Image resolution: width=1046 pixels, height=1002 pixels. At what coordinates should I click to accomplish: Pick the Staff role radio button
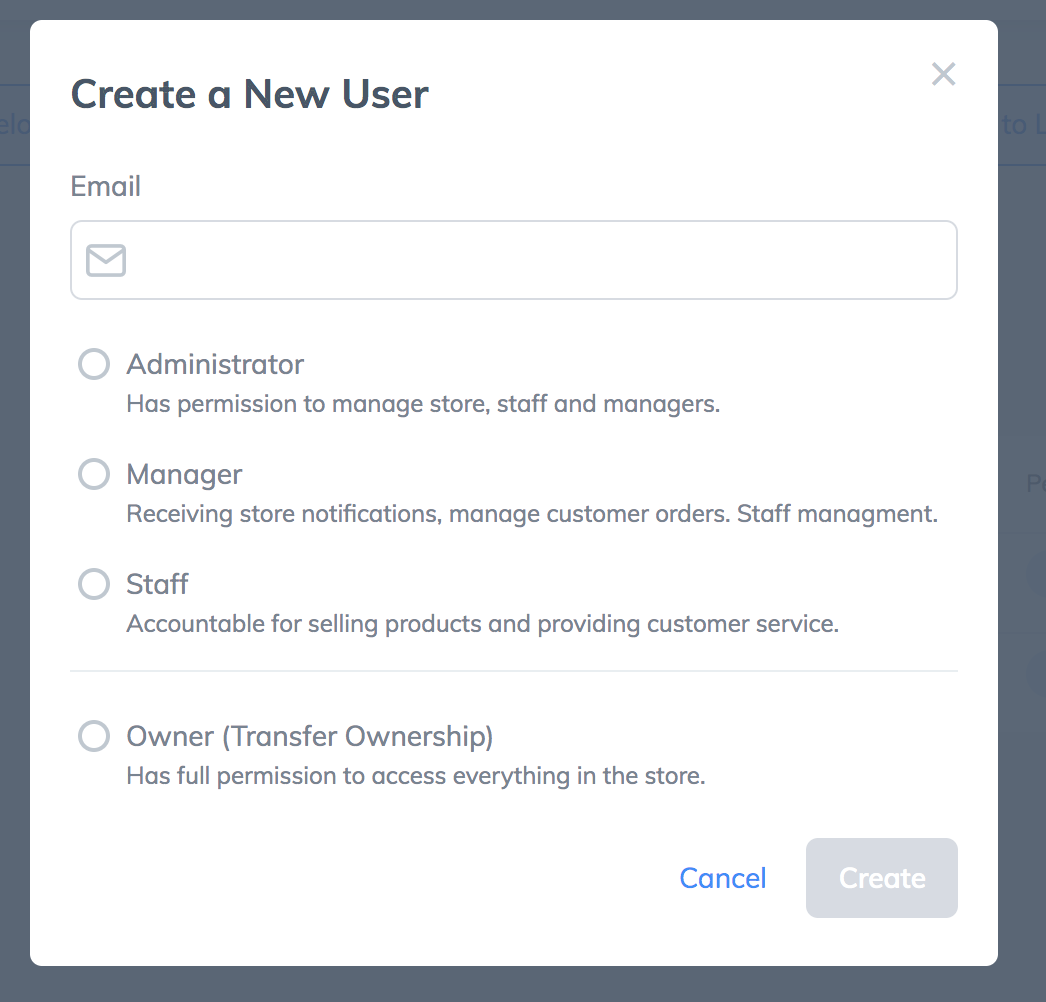tap(94, 584)
